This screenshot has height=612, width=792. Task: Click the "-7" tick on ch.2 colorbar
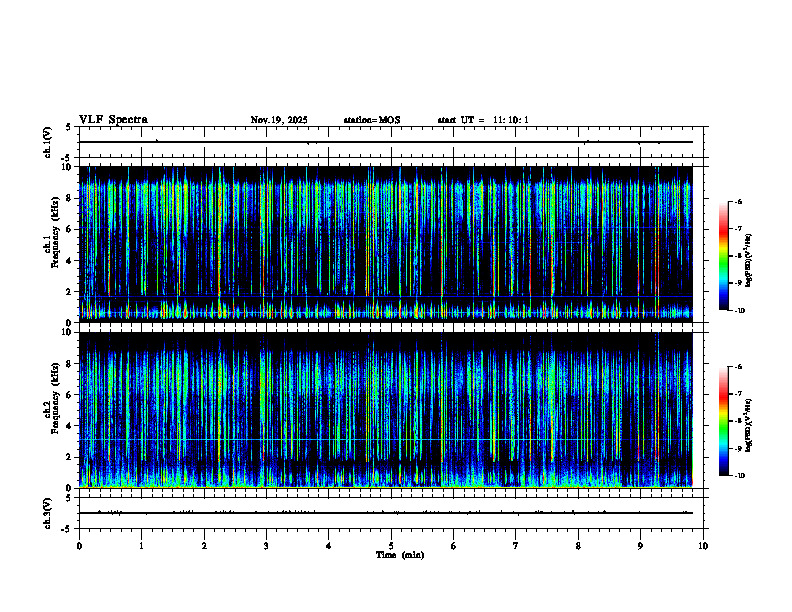click(738, 394)
